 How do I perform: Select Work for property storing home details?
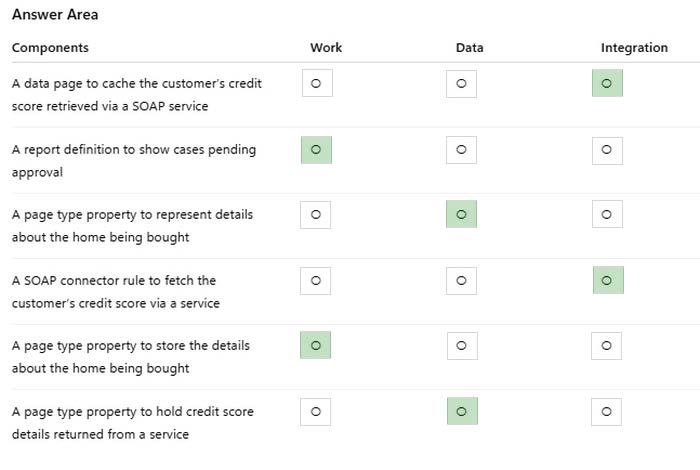pos(316,346)
